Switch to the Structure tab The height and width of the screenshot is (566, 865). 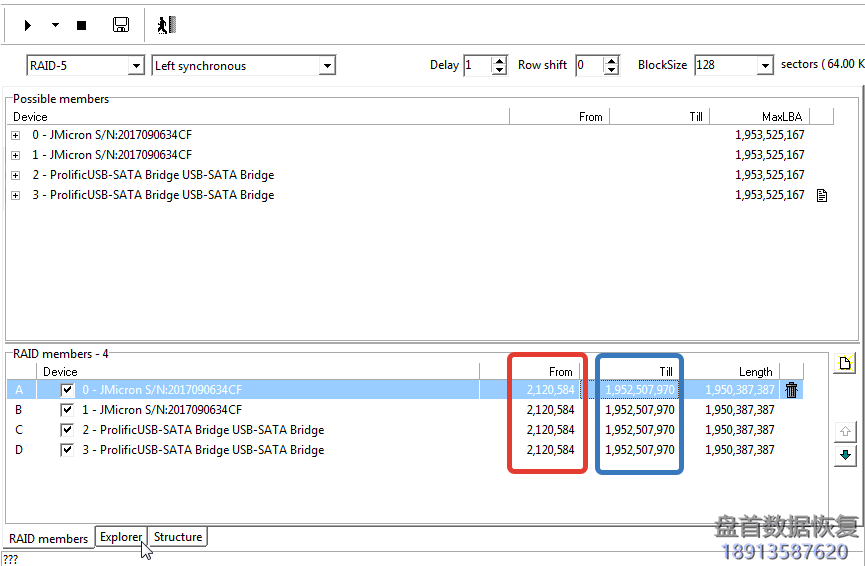(178, 537)
